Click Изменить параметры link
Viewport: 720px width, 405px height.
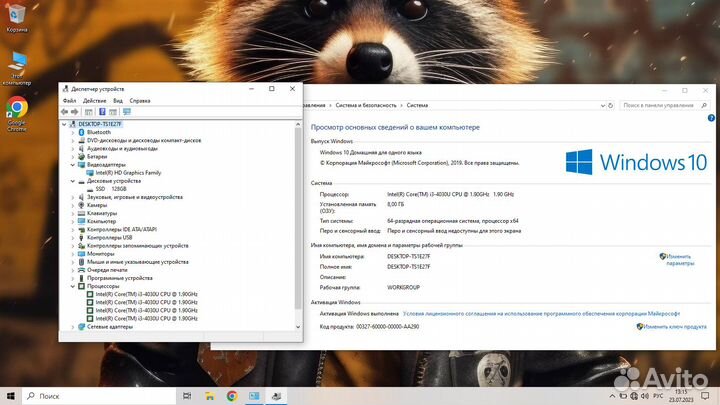pos(680,260)
